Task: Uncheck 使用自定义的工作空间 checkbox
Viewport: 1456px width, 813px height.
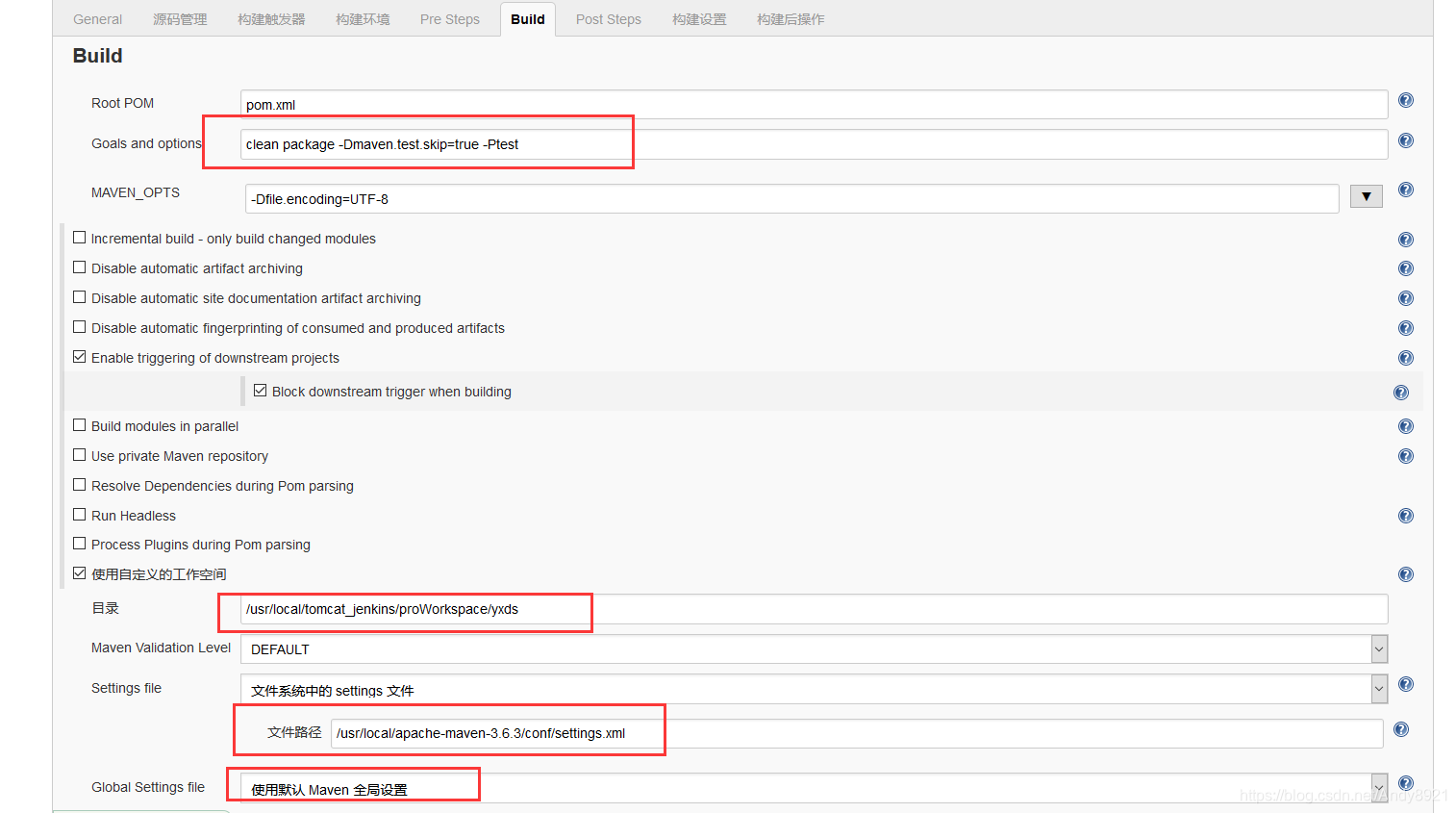Action: click(x=80, y=573)
